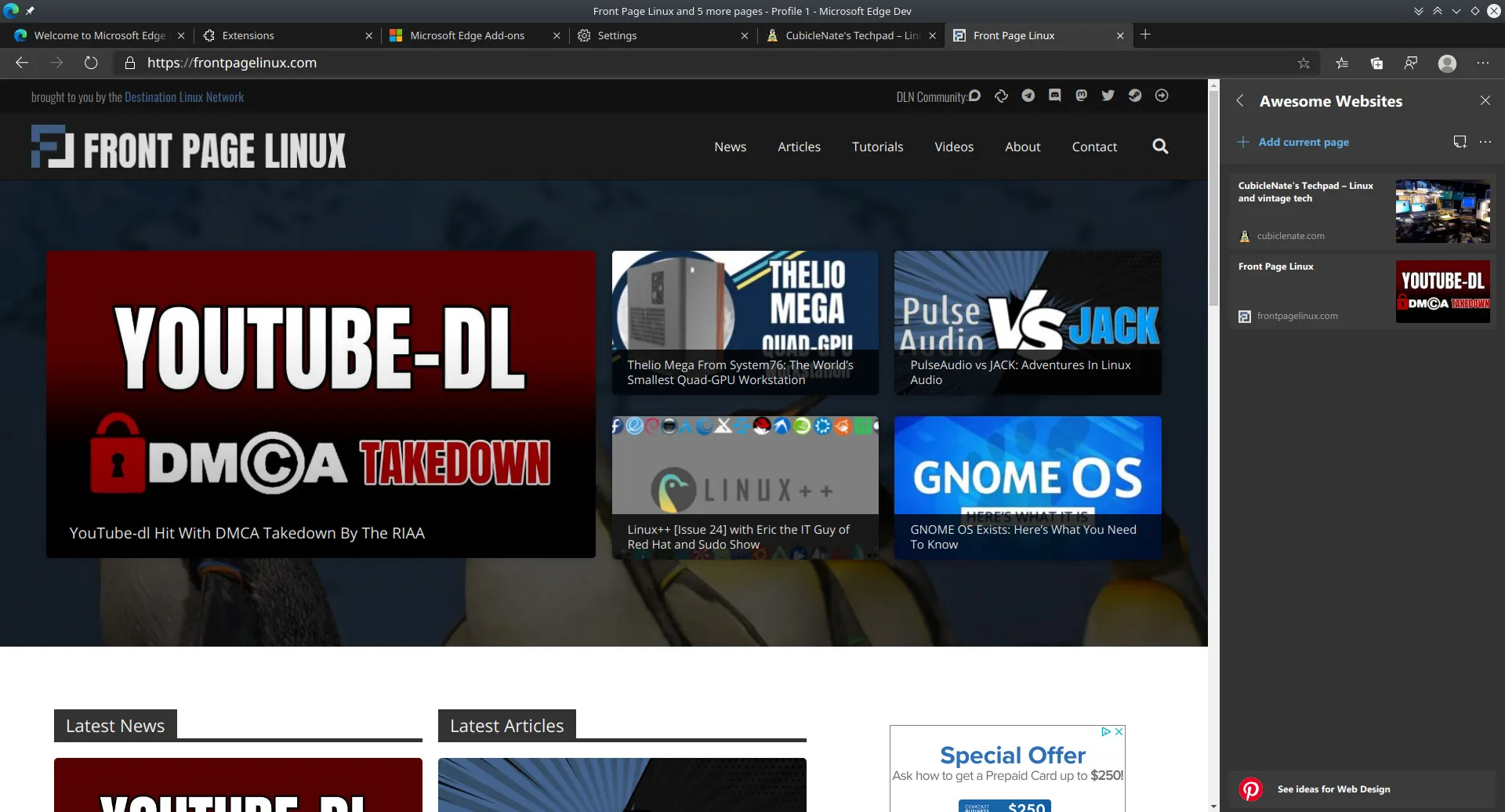Click the site search magnifier icon

1160,147
